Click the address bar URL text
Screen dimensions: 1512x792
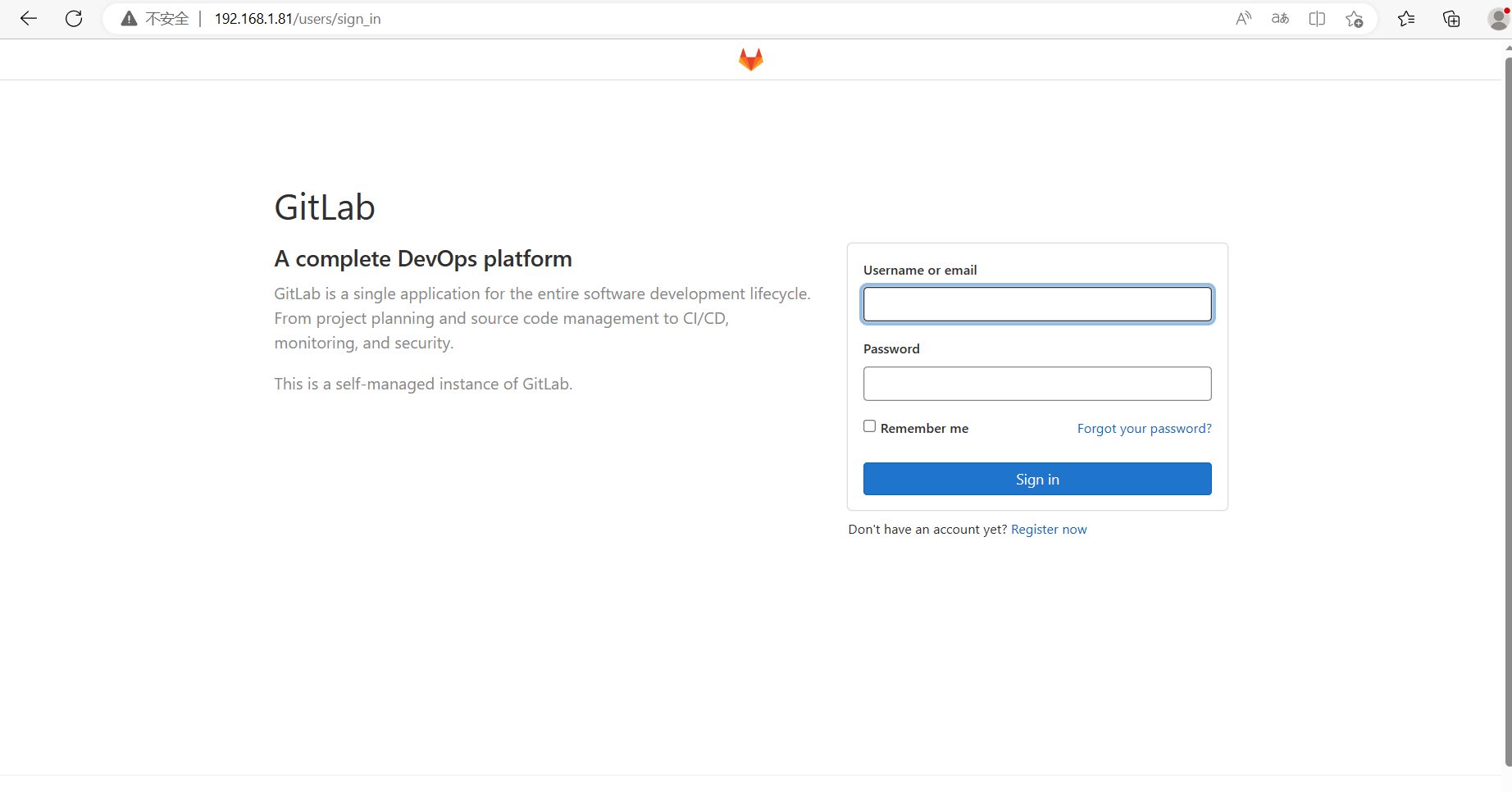pyautogui.click(x=298, y=19)
